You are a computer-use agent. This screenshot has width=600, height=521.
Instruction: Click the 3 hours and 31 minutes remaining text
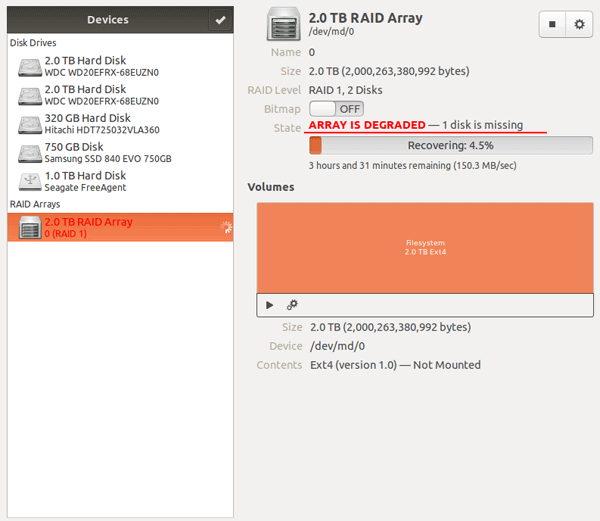[412, 166]
